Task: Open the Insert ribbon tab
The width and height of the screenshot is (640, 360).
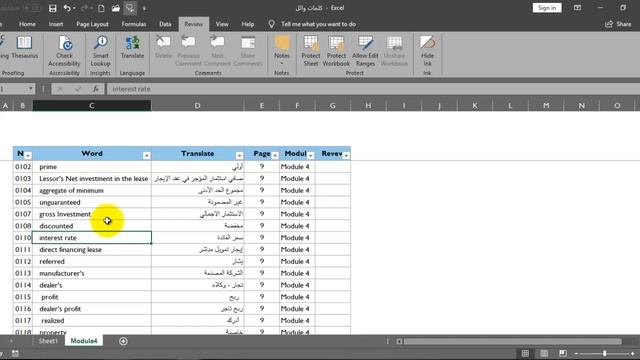Action: tap(56, 24)
